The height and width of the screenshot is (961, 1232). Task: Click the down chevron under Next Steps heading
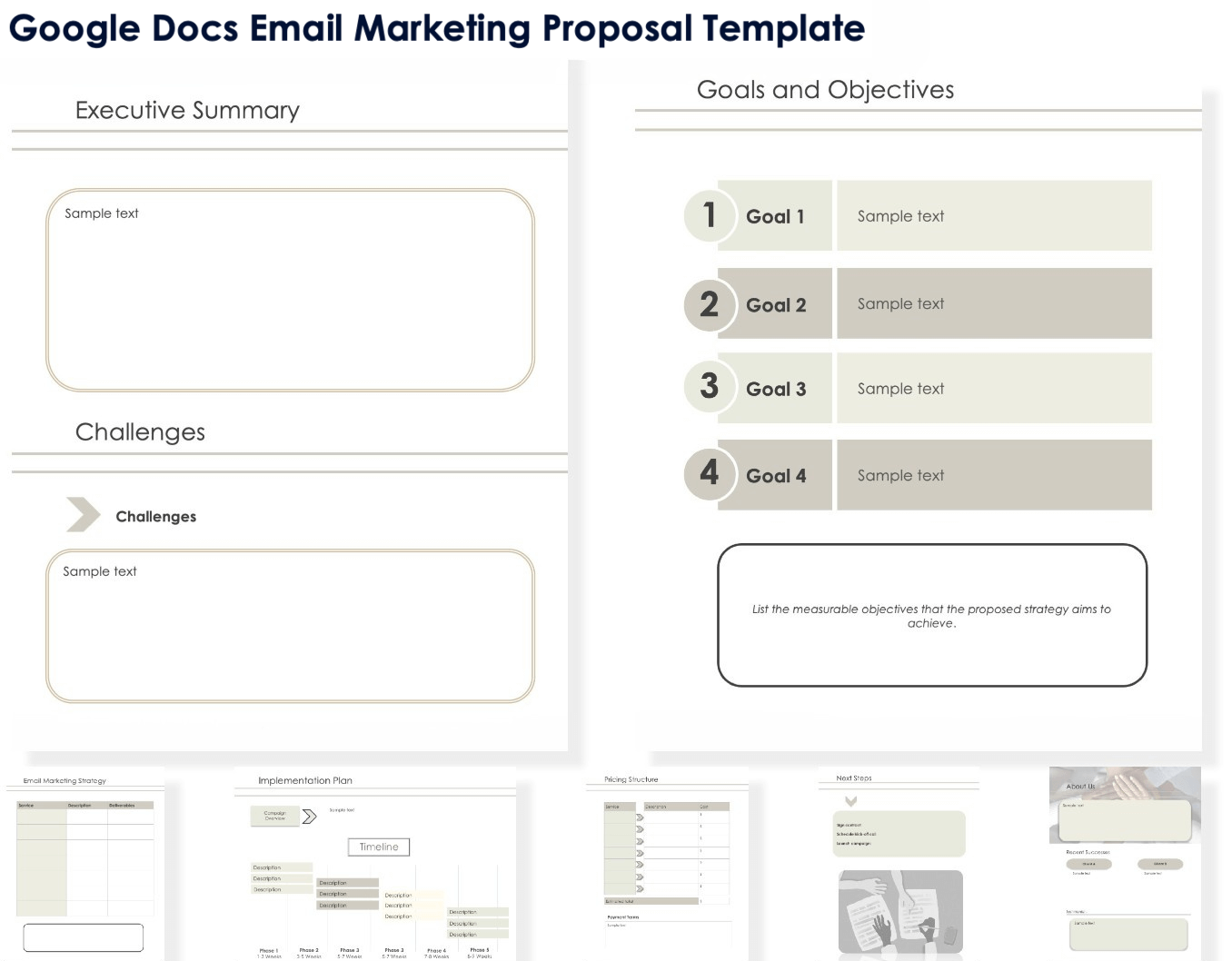coord(851,801)
